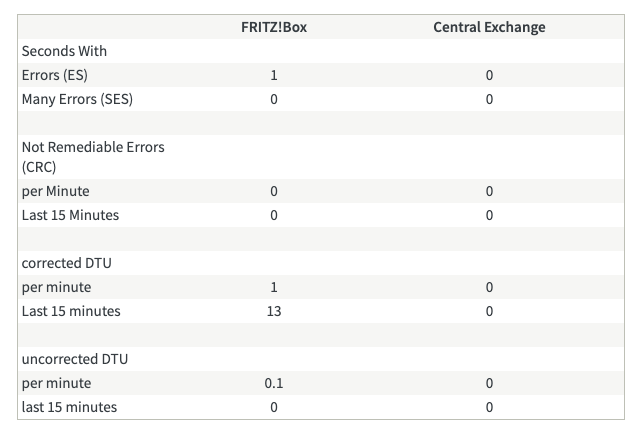Select Central Exchange uncorrected DTU last 15 minutes value

point(489,407)
